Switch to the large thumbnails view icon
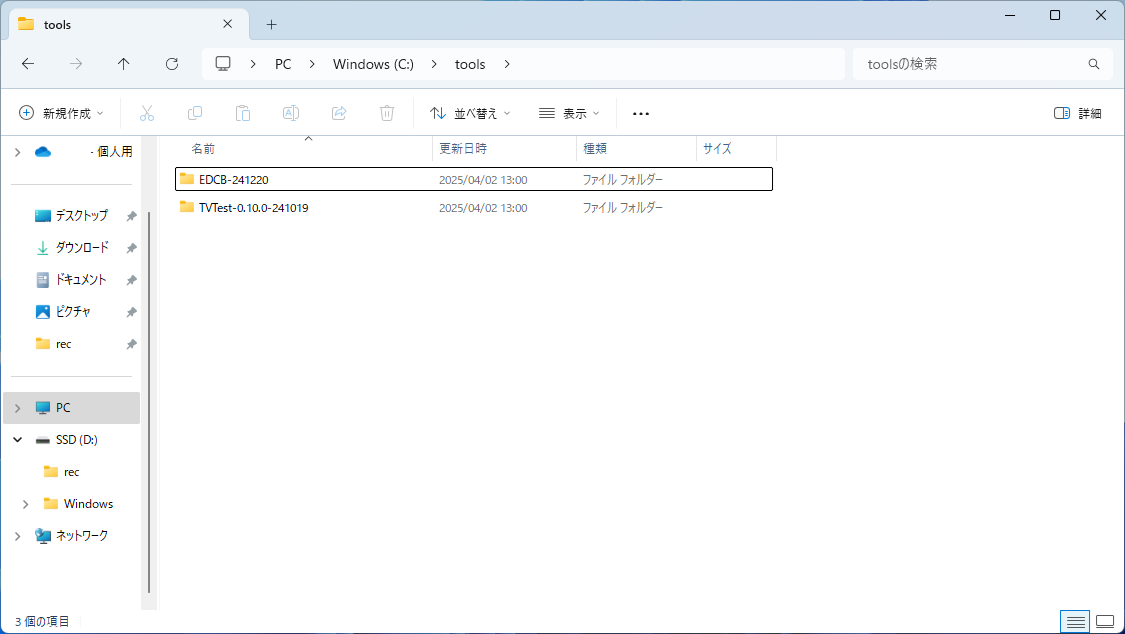 click(x=1105, y=621)
